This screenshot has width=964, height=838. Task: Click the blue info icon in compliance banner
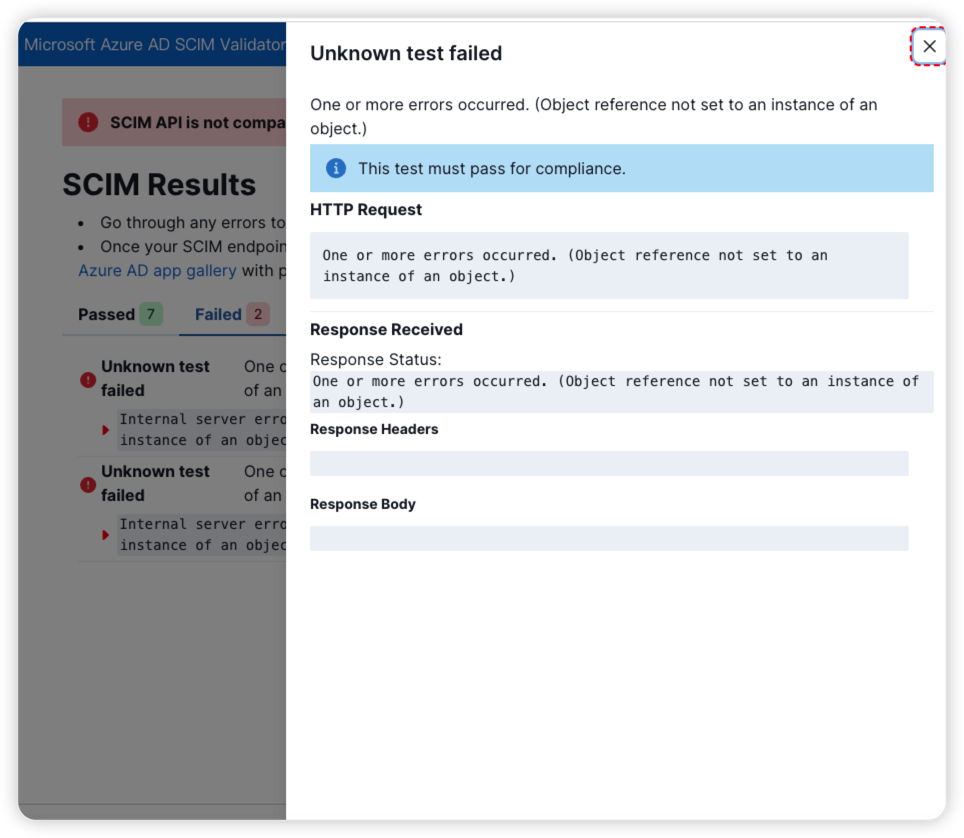[335, 167]
